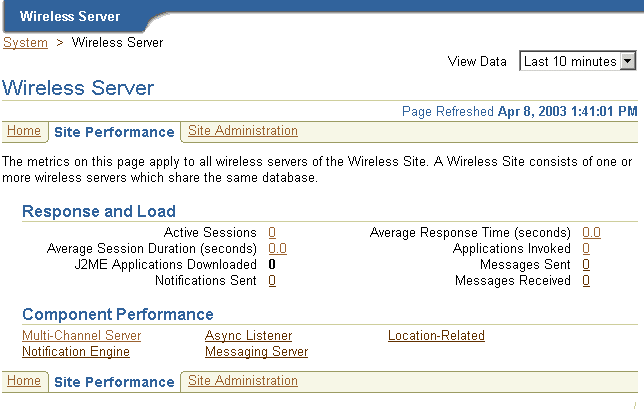
Task: Switch to top Site Administration tab
Action: click(x=243, y=131)
